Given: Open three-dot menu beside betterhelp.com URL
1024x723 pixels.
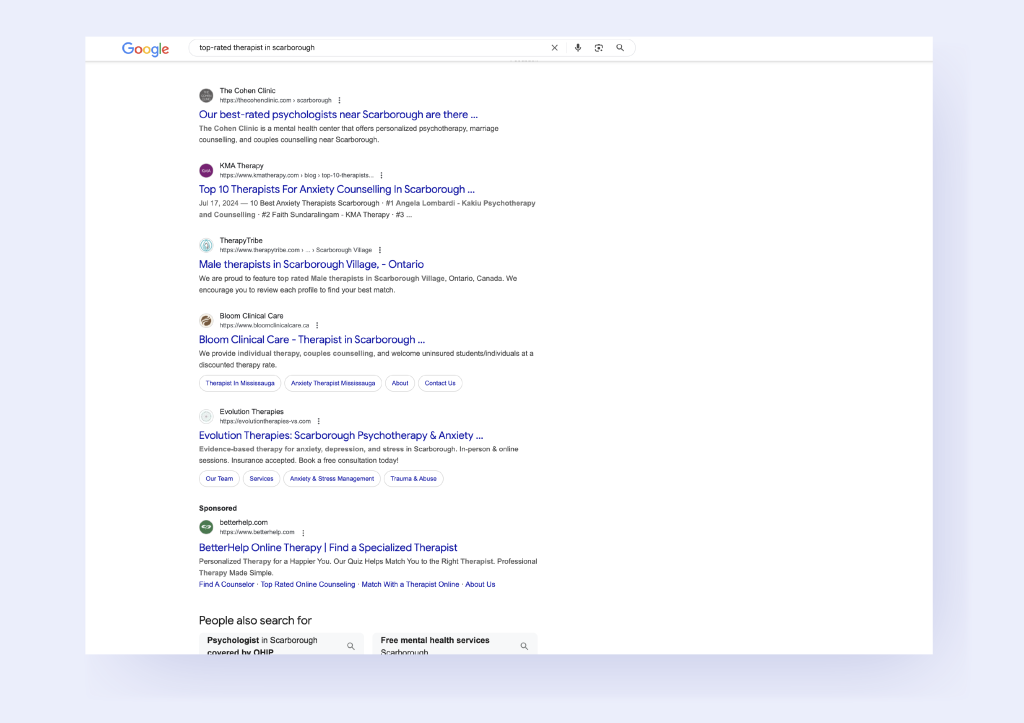Looking at the screenshot, I should point(304,533).
